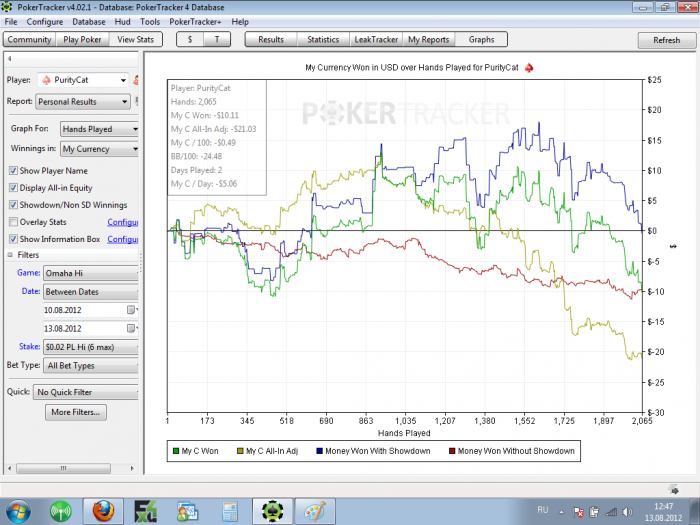This screenshot has height=525, width=700.
Task: Toggle the Showdown/Non SD Winnings checkbox
Action: pos(13,204)
